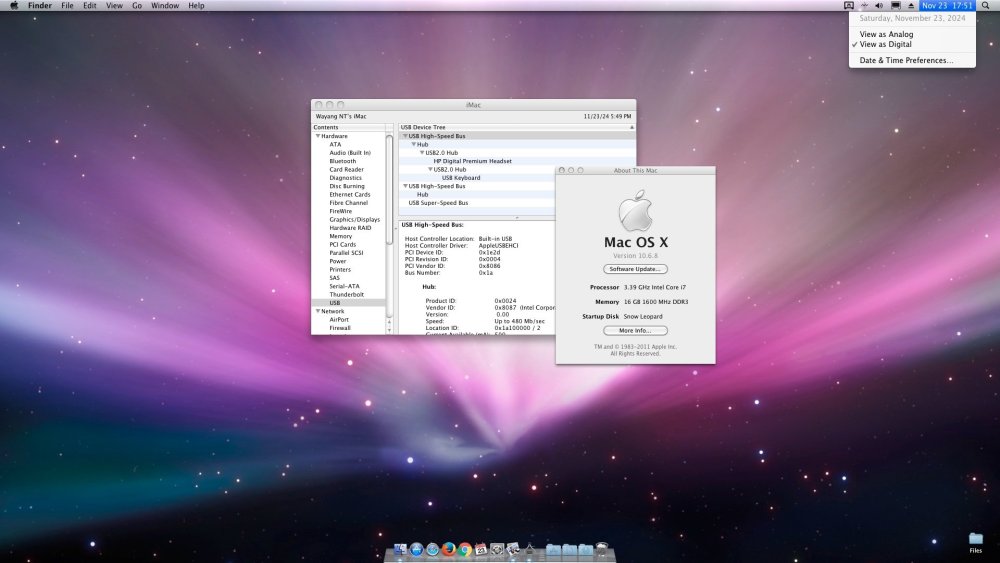Image resolution: width=1000 pixels, height=563 pixels.
Task: Select Card Reader in Contents
Action: pos(346,169)
